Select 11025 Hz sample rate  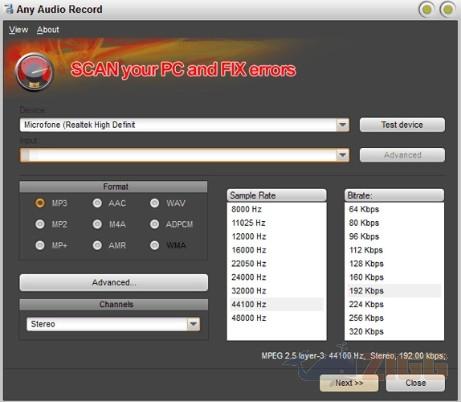tap(277, 223)
